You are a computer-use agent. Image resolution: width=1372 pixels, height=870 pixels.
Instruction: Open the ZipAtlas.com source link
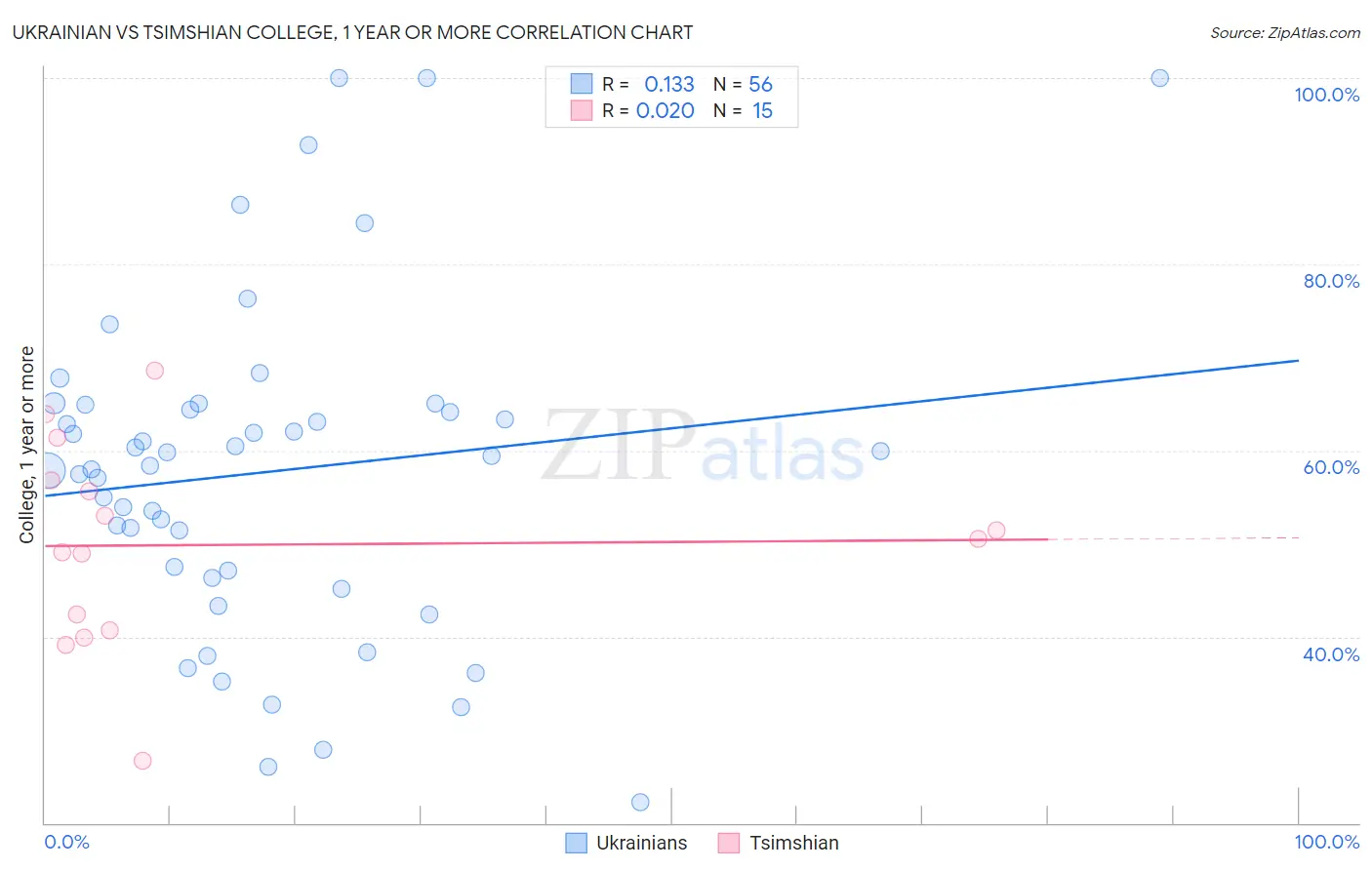pos(1284,32)
